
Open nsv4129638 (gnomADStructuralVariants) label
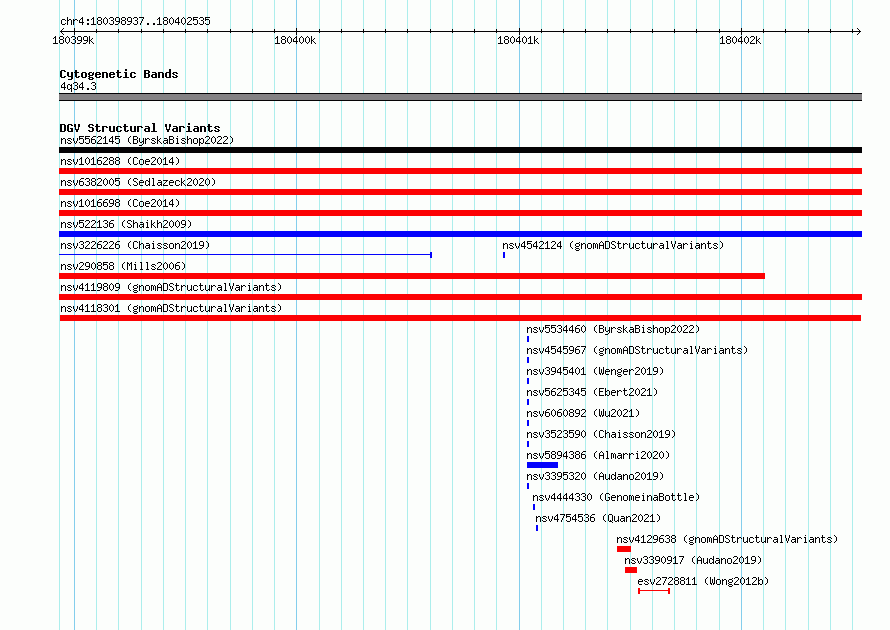coord(727,539)
